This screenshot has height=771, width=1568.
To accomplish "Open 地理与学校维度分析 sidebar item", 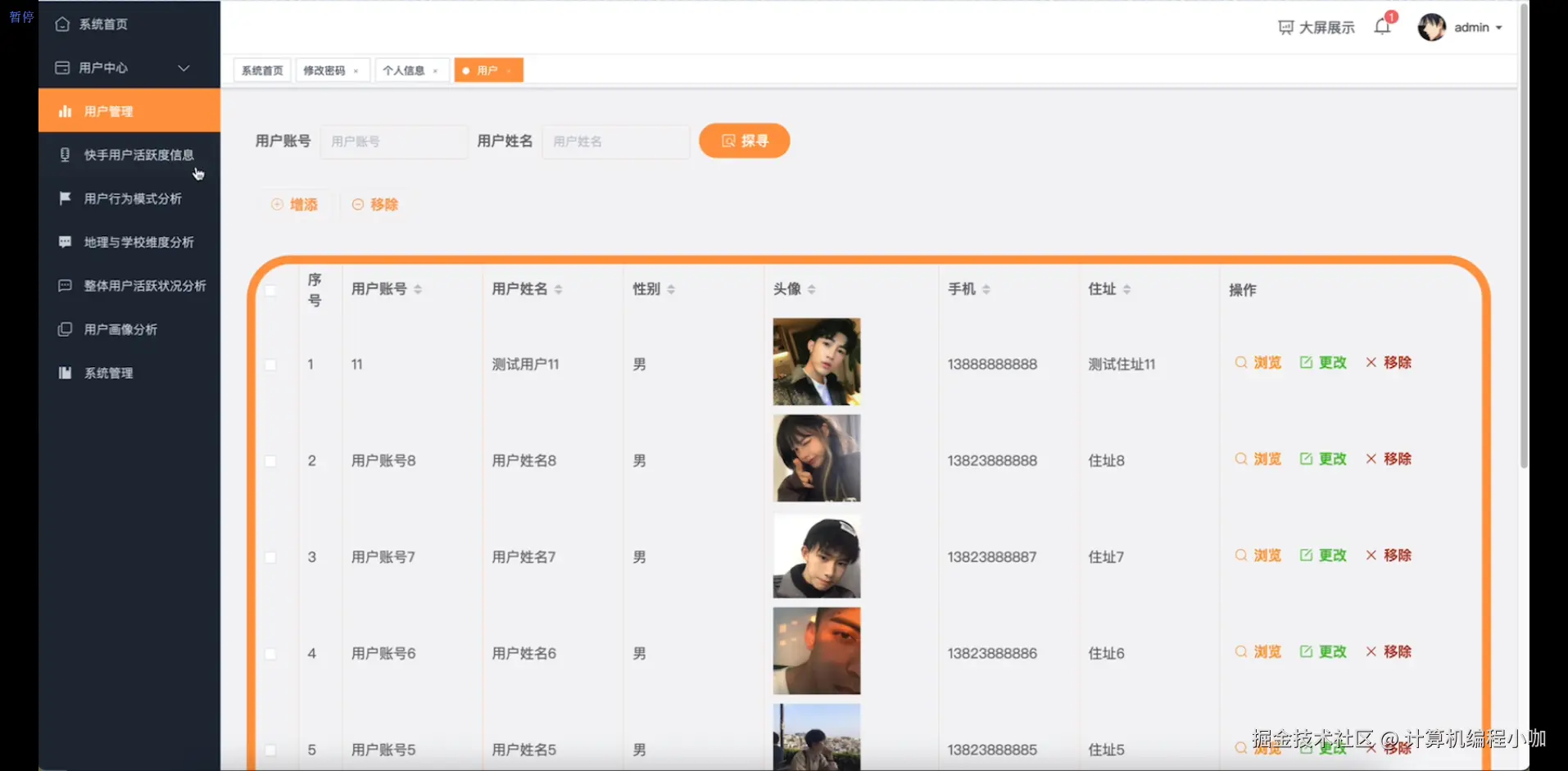I will tap(129, 242).
